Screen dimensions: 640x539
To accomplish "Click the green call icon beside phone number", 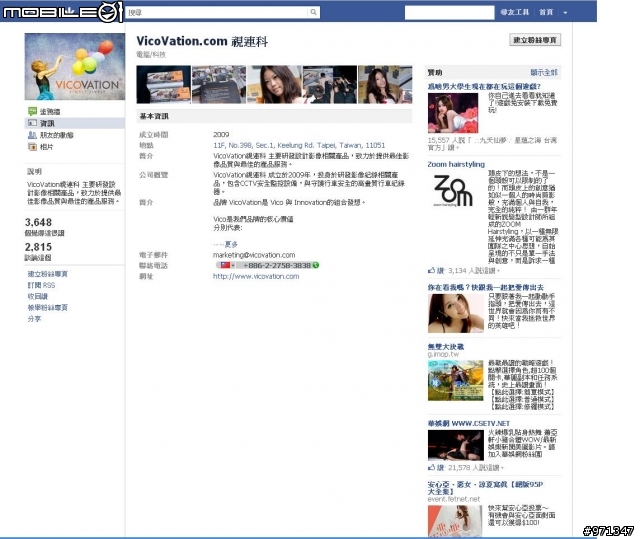I will pyautogui.click(x=316, y=265).
